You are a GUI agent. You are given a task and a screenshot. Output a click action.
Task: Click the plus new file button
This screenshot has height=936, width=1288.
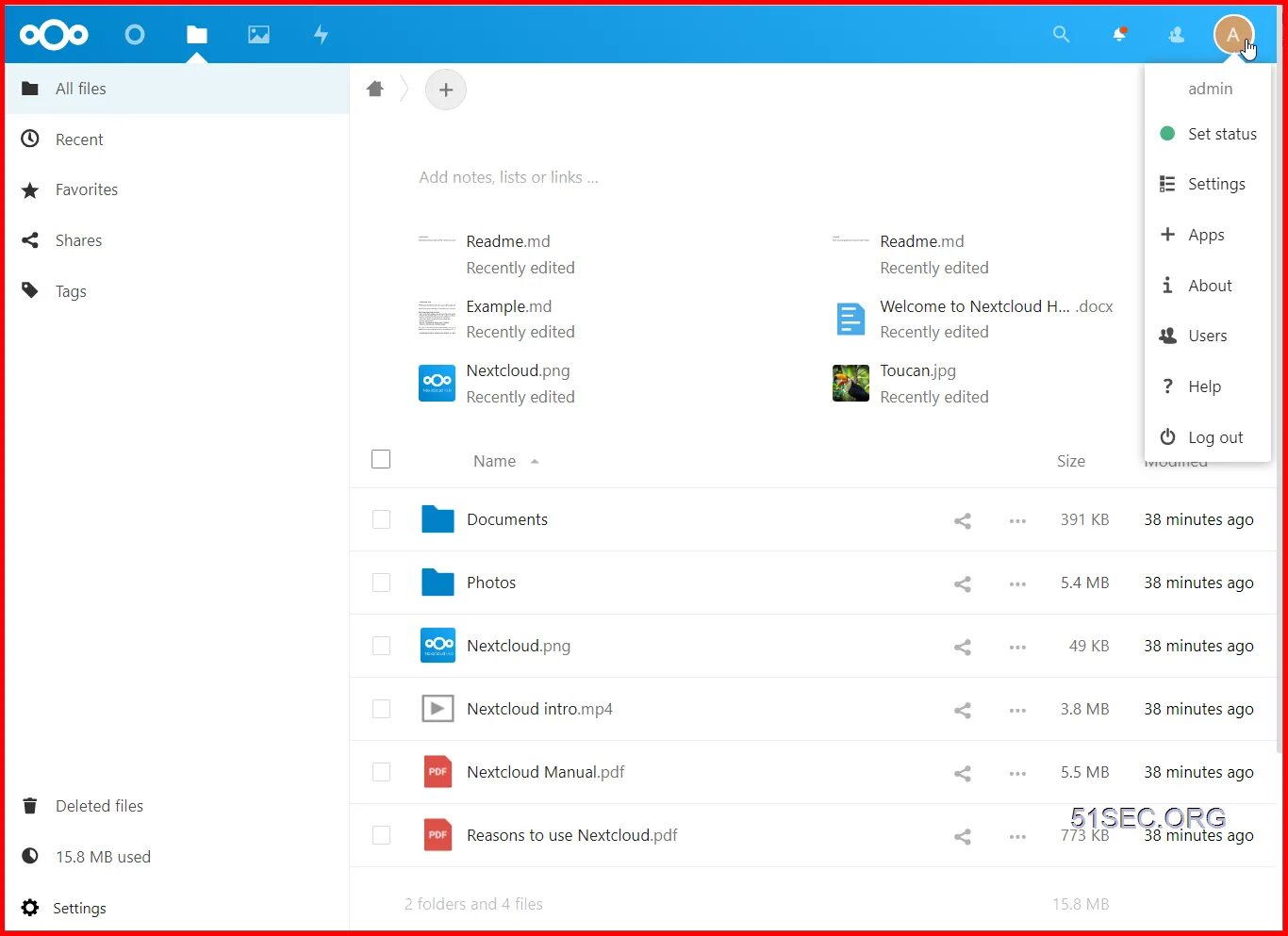[446, 90]
